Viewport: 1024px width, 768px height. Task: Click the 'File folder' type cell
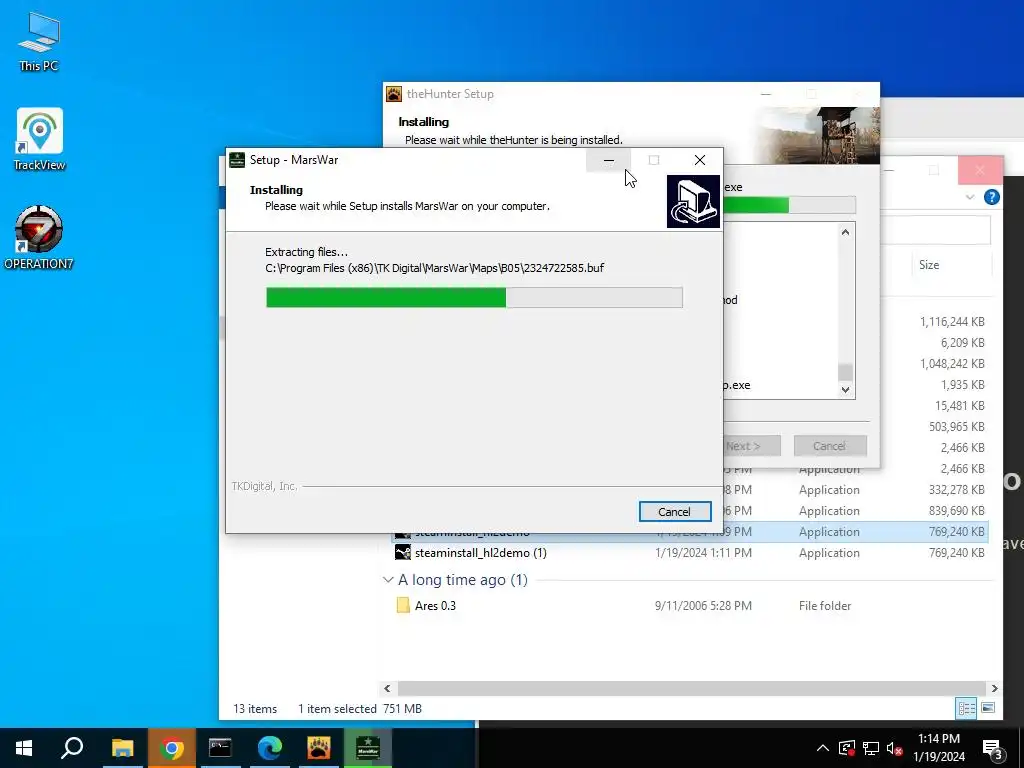pyautogui.click(x=825, y=605)
